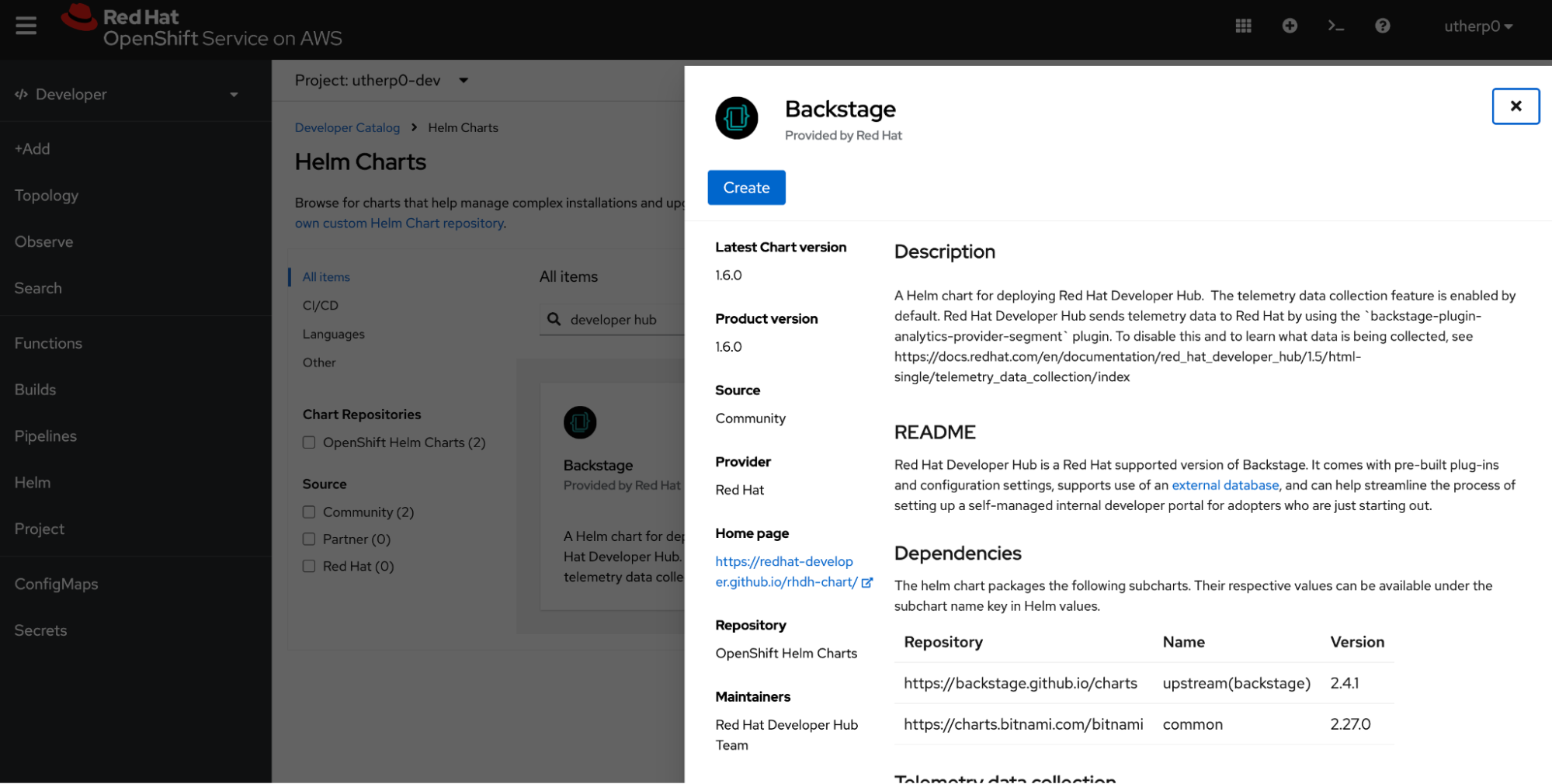Screen dimensions: 1552x784
Task: Open help via the question mark icon
Action: (1383, 26)
